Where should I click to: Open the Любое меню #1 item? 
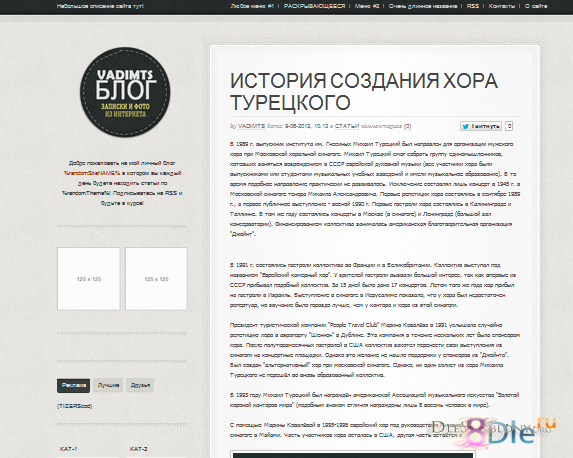[x=252, y=6]
